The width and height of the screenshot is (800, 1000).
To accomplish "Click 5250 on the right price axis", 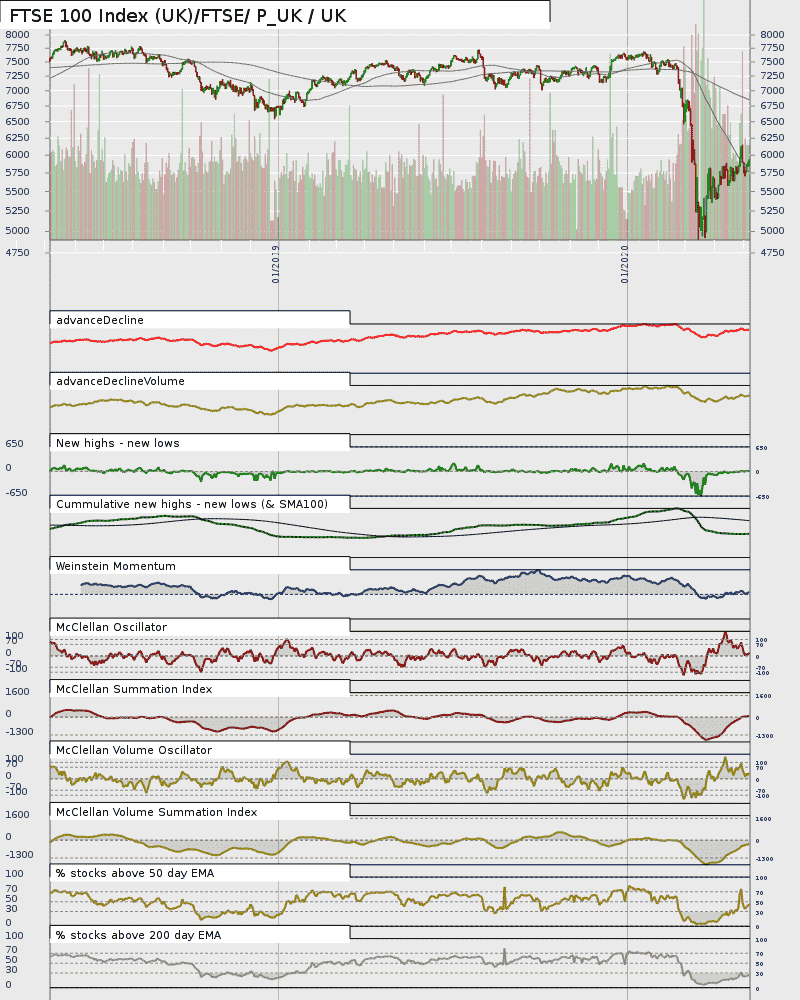I will click(772, 210).
